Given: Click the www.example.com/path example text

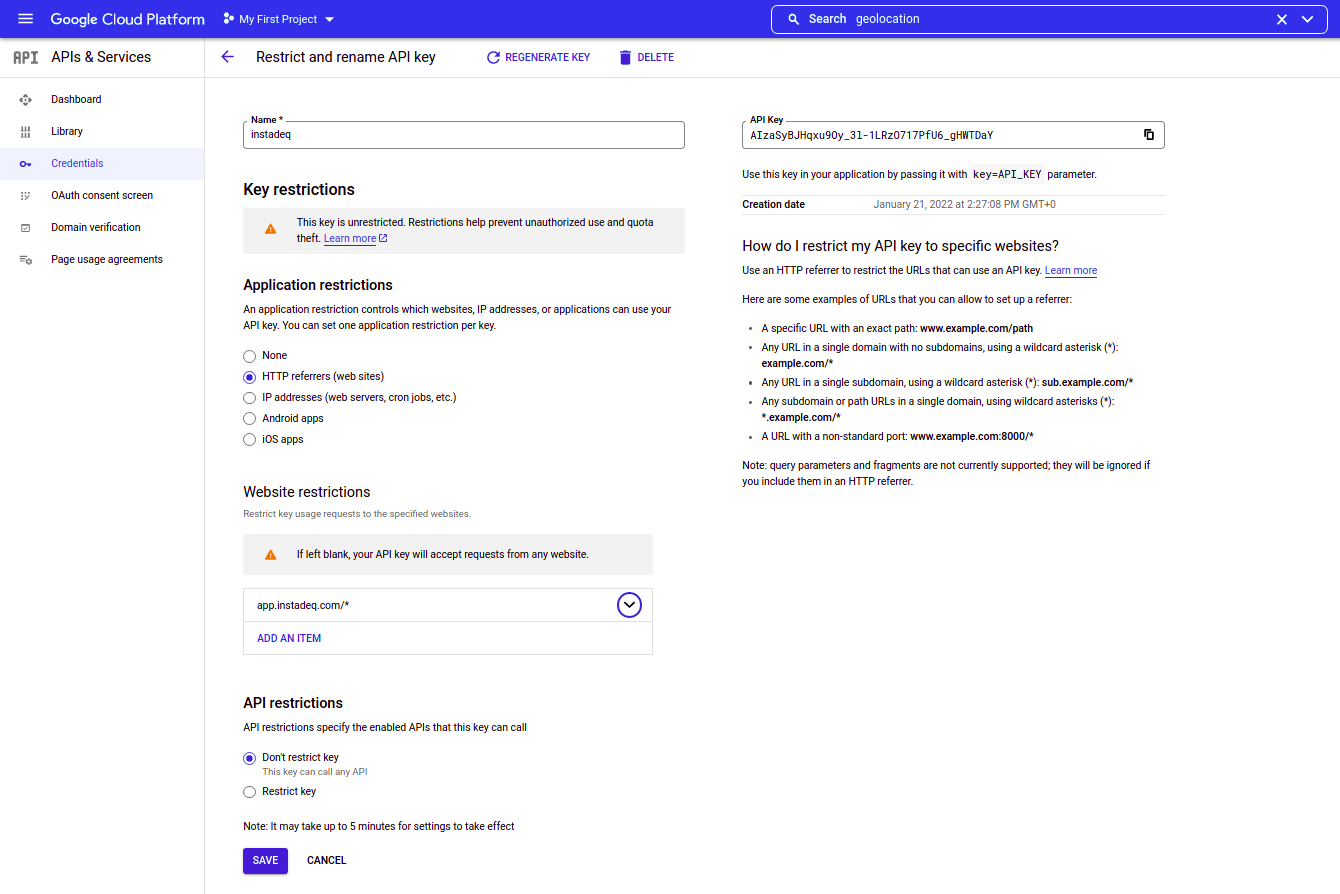Looking at the screenshot, I should (x=976, y=328).
